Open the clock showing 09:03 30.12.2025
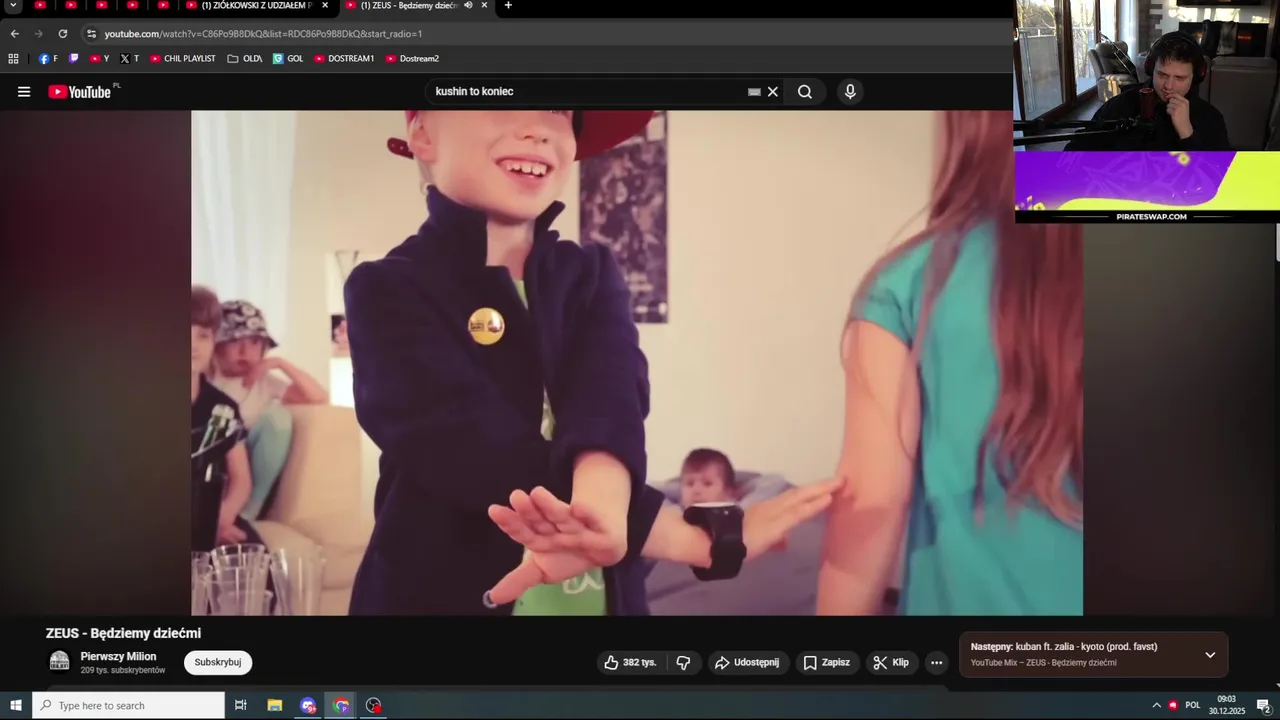This screenshot has width=1280, height=720. [x=1226, y=706]
